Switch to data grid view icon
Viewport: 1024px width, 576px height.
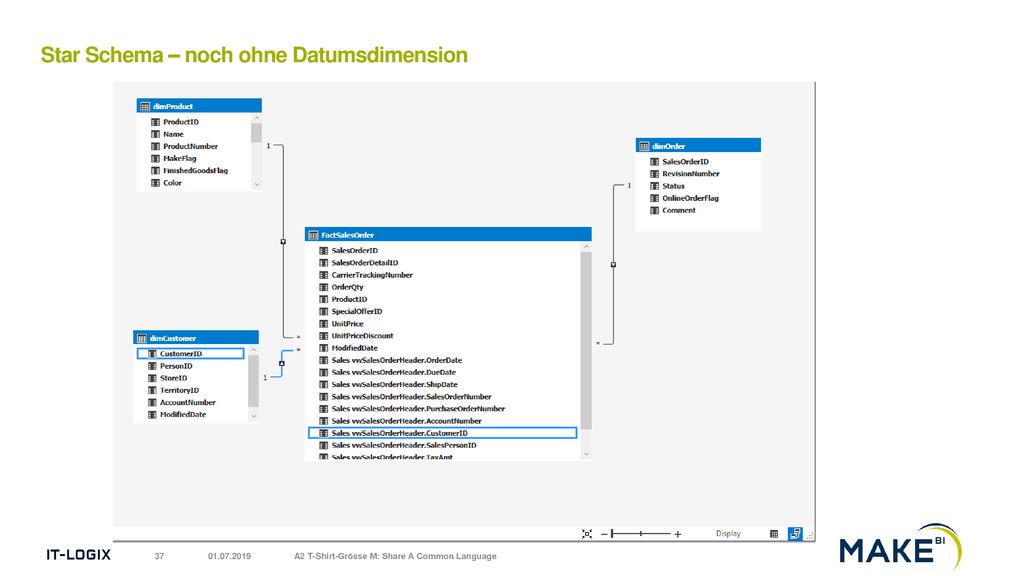tap(774, 534)
